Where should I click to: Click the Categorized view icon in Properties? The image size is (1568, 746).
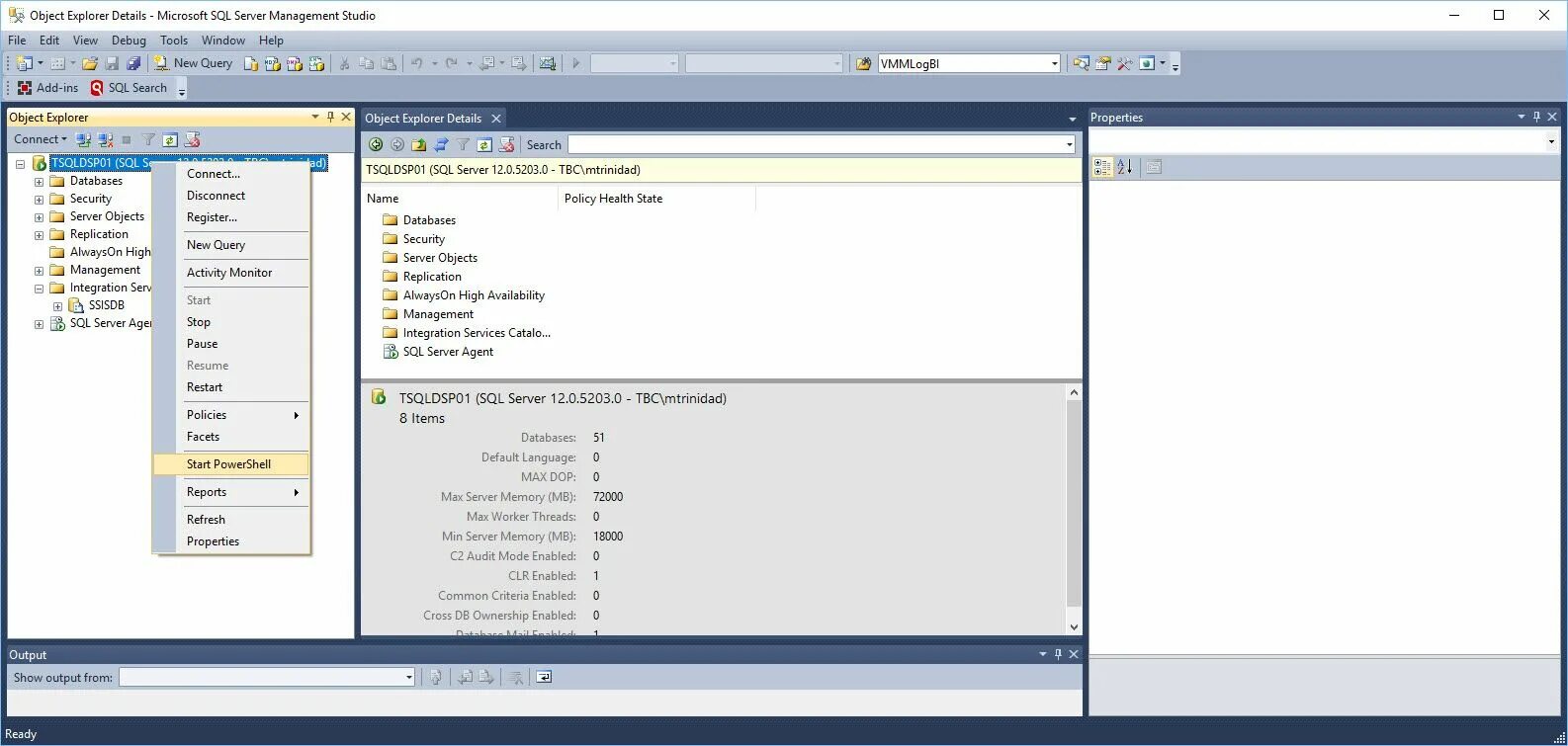coord(1102,167)
